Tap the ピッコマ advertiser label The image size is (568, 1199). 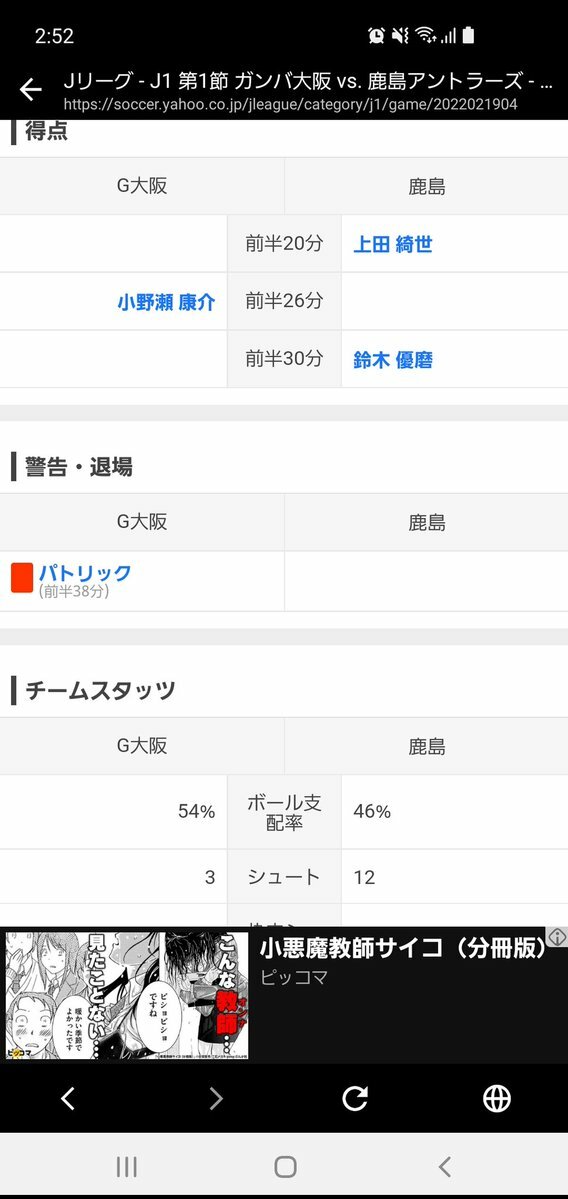point(294,977)
